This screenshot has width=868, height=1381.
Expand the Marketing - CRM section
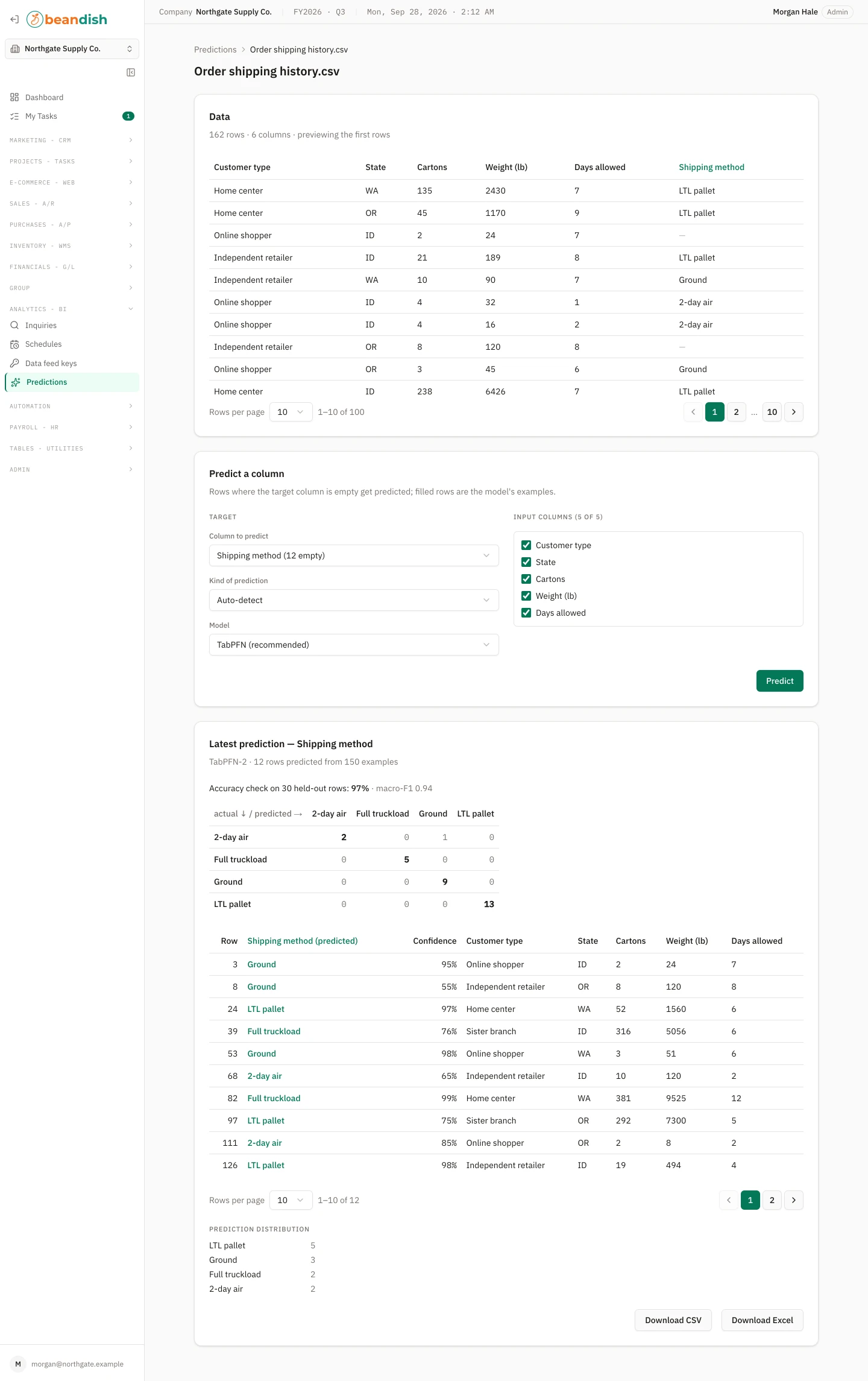pyautogui.click(x=72, y=140)
